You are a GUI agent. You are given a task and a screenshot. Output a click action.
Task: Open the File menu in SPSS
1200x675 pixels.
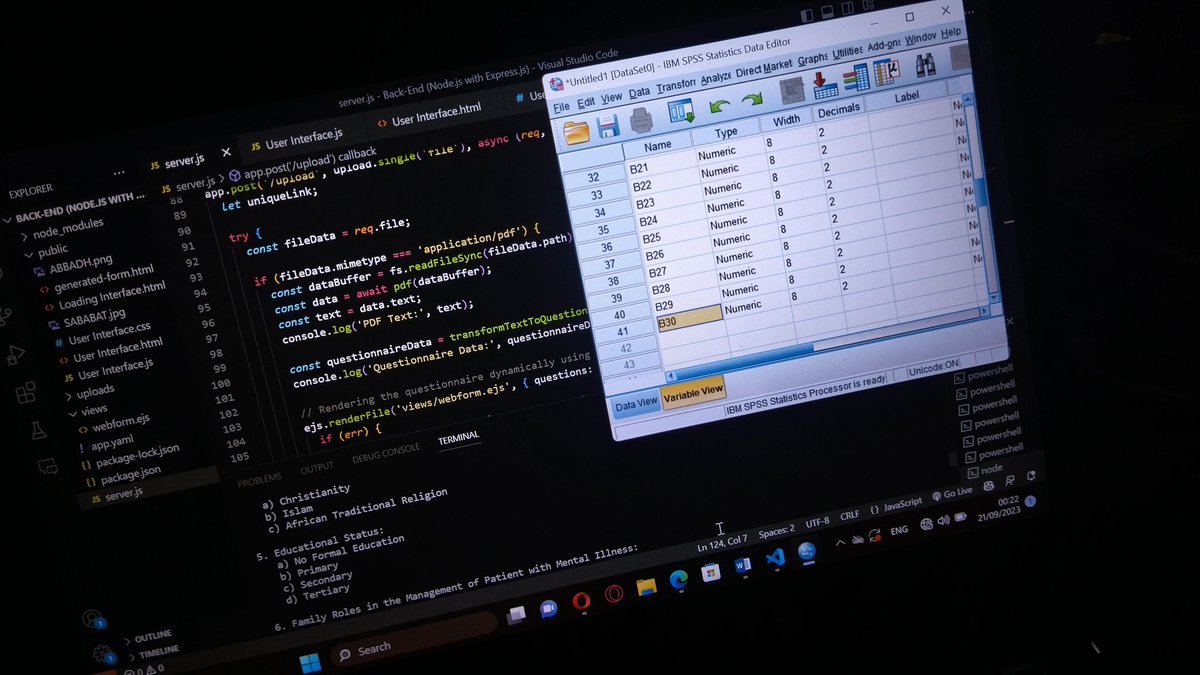pyautogui.click(x=561, y=107)
